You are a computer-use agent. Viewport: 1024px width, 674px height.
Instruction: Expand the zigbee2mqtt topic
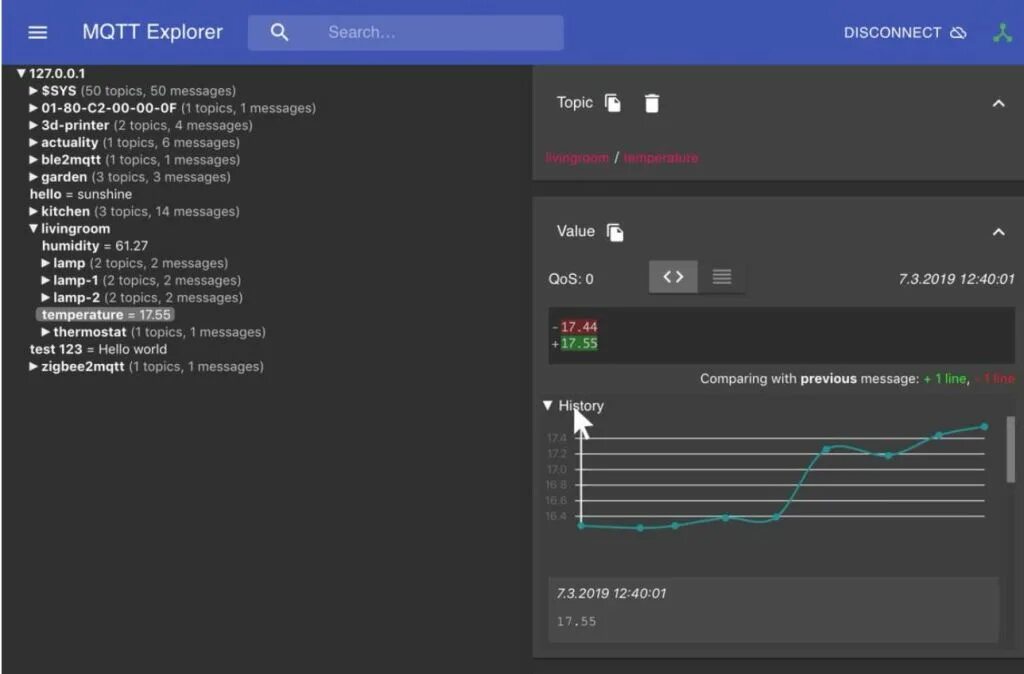pos(33,366)
